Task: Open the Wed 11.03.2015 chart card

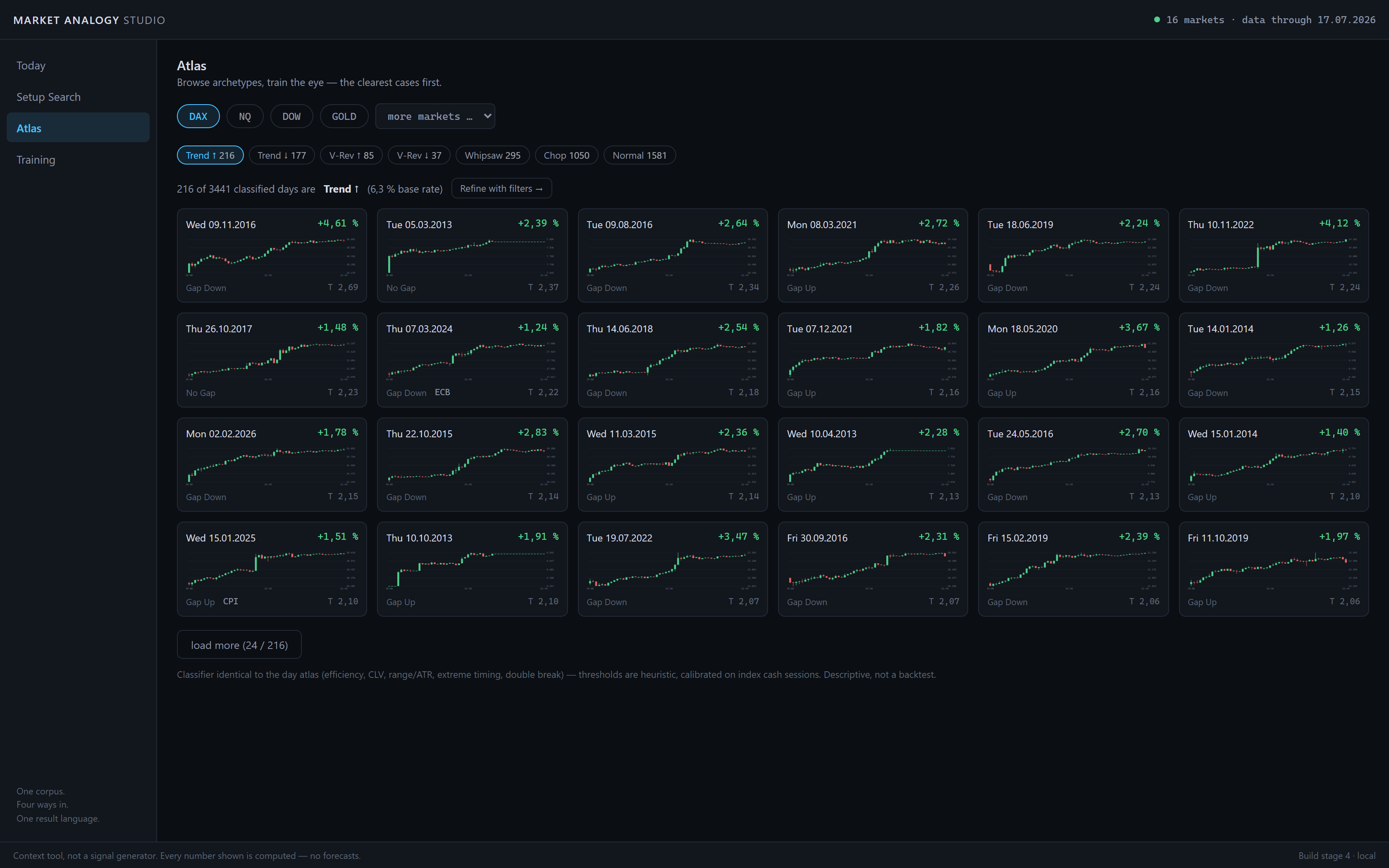Action: 673,465
